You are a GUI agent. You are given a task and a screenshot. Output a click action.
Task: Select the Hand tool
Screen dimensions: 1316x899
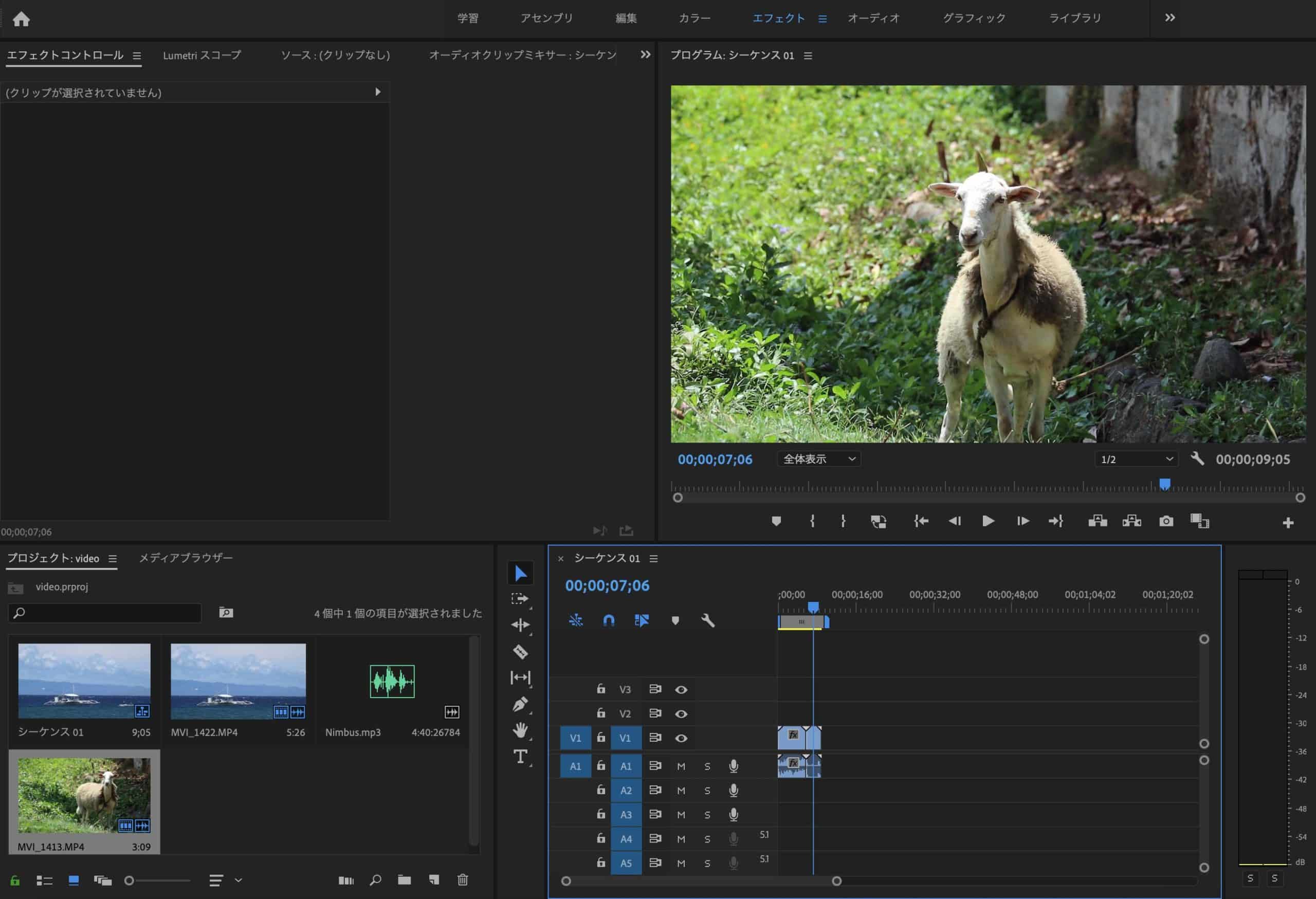click(520, 730)
